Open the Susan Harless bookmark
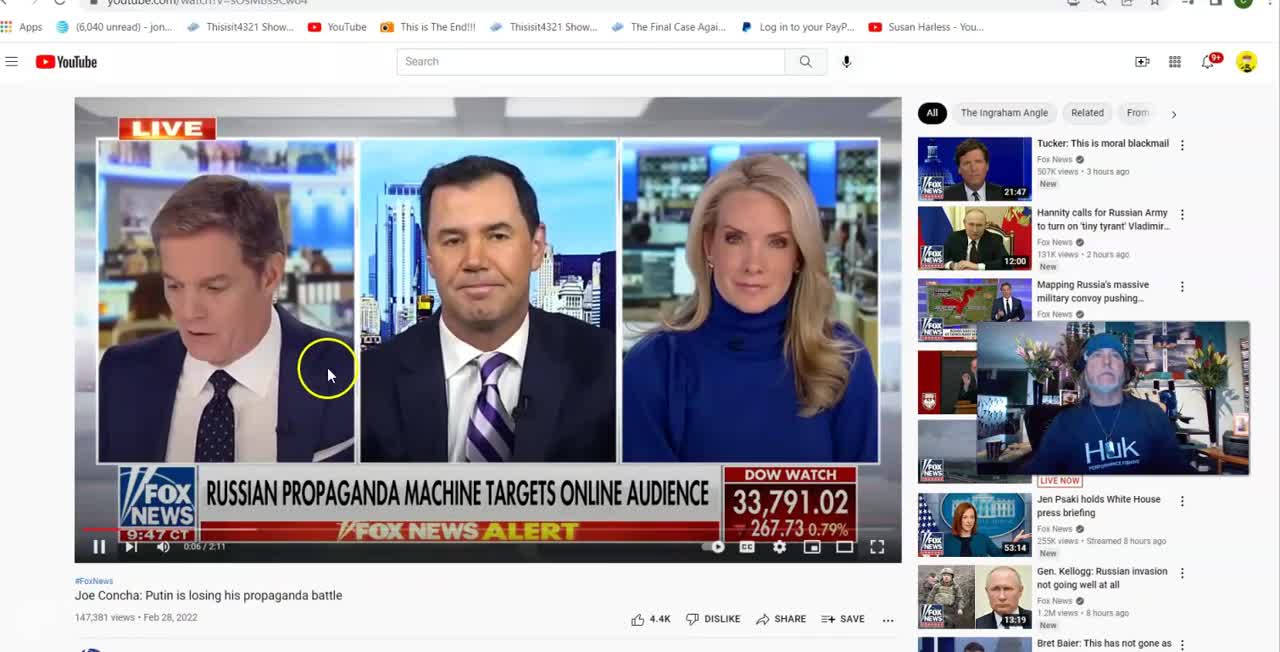 [926, 27]
